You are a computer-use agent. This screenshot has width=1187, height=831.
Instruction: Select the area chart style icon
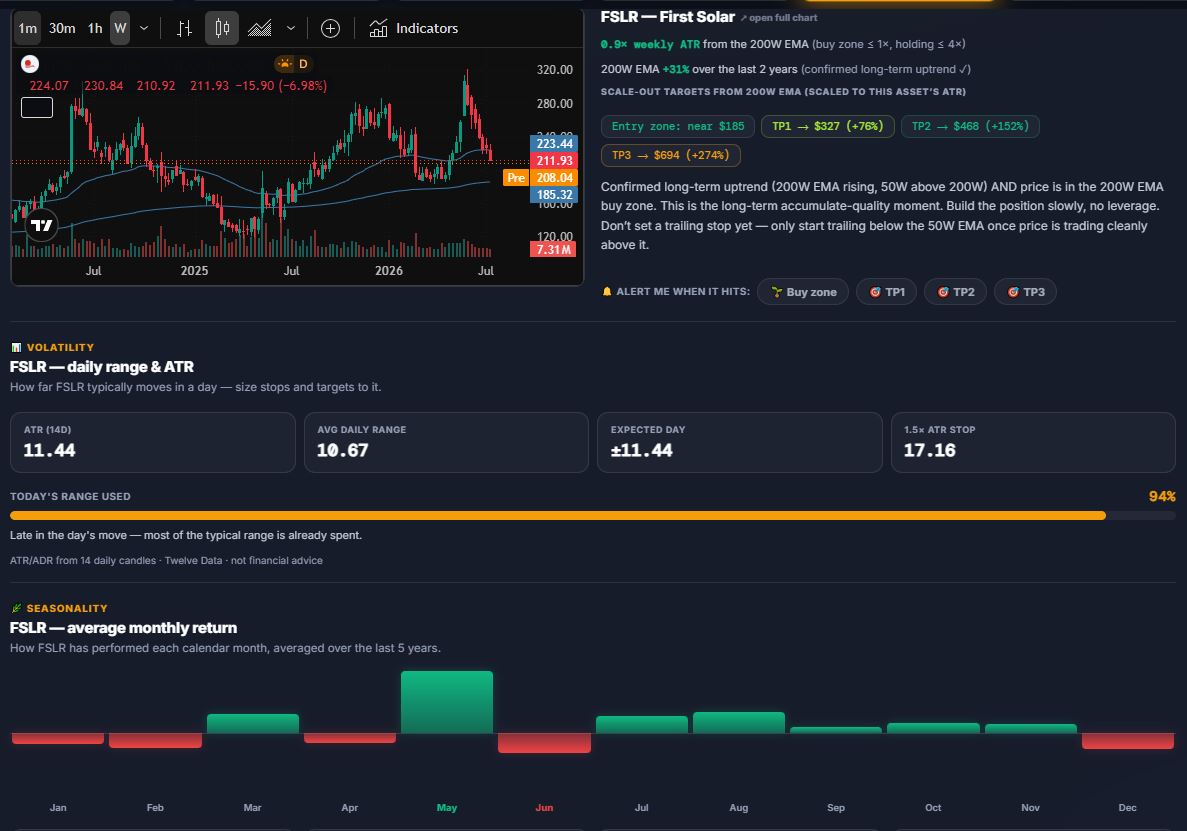pos(260,29)
